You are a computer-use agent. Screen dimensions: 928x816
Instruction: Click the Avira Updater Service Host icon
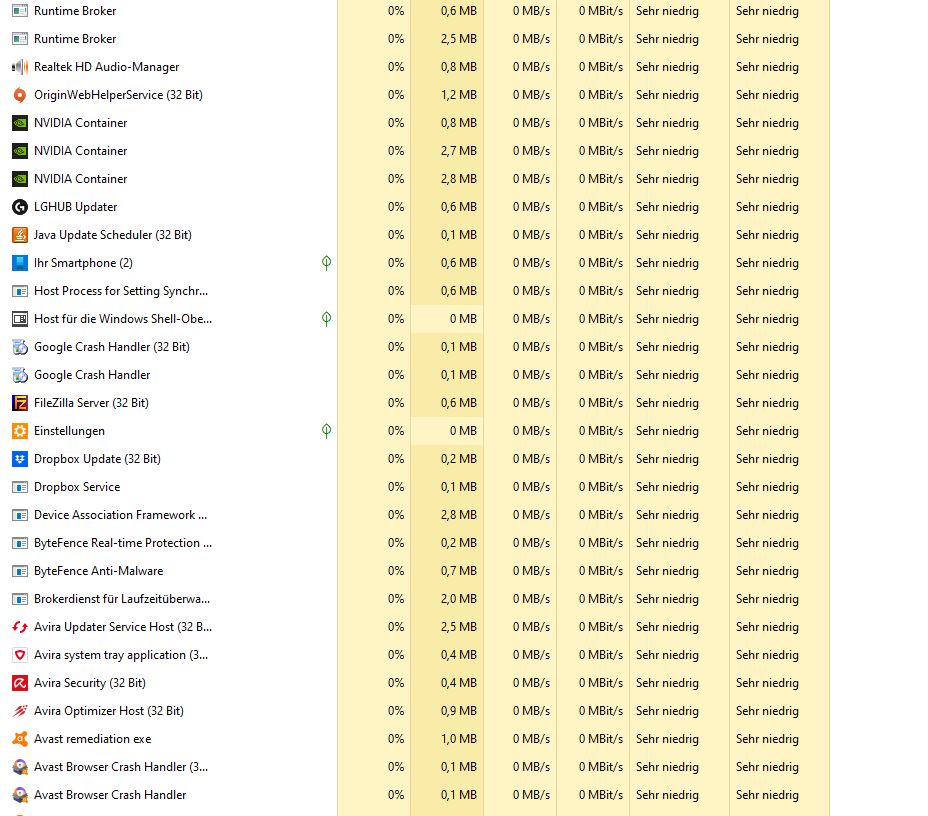pyautogui.click(x=20, y=627)
